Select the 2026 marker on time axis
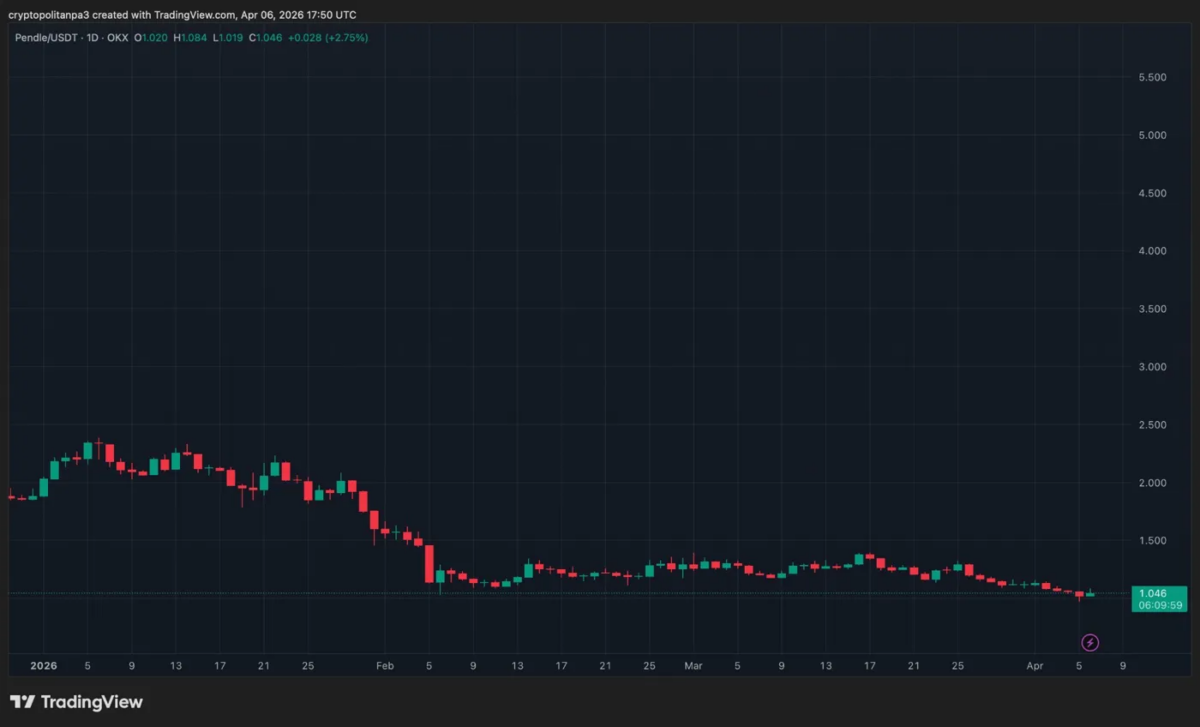Viewport: 1200px width, 727px height. coord(44,665)
